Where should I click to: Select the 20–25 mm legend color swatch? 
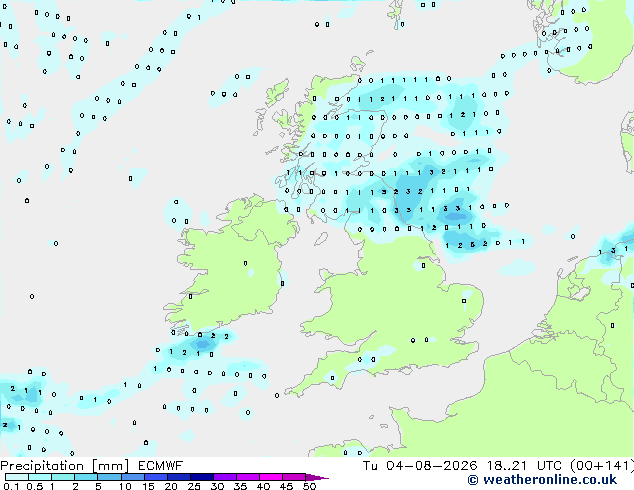pos(178,477)
